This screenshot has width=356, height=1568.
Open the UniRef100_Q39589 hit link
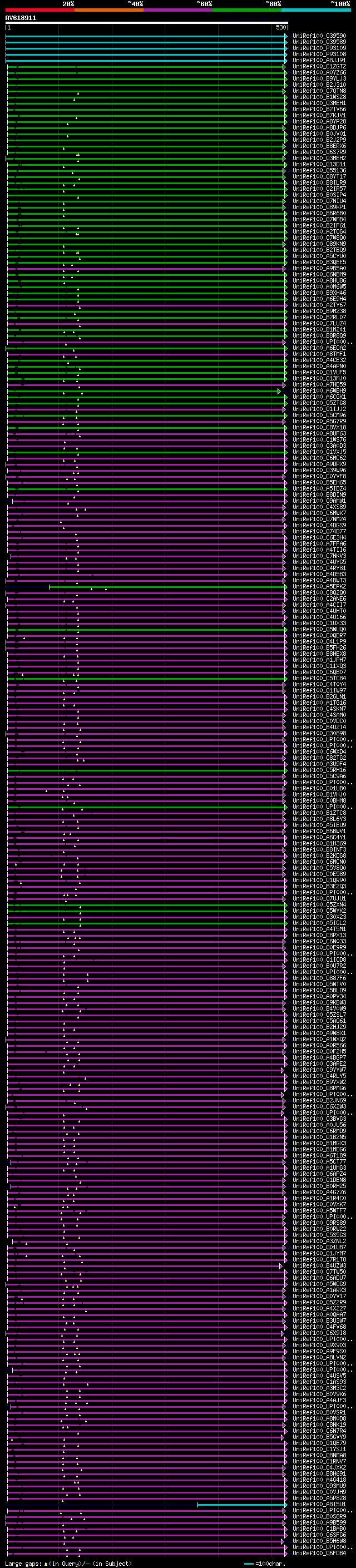click(x=319, y=42)
